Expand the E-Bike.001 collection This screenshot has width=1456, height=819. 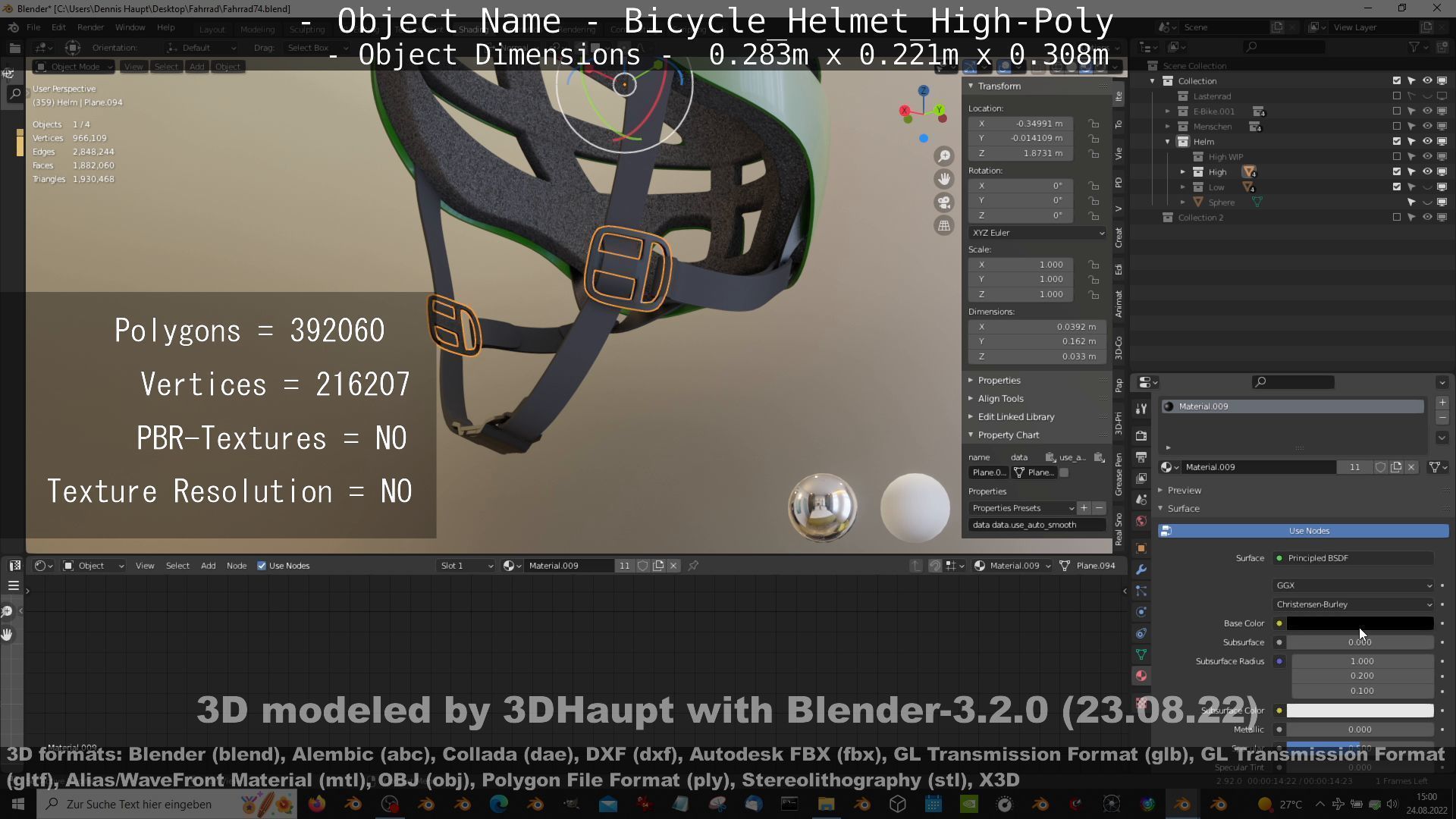click(x=1168, y=111)
